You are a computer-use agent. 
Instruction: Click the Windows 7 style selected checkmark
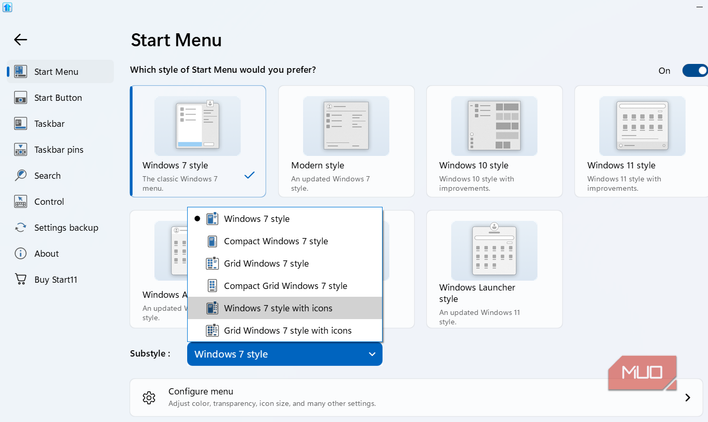[249, 175]
